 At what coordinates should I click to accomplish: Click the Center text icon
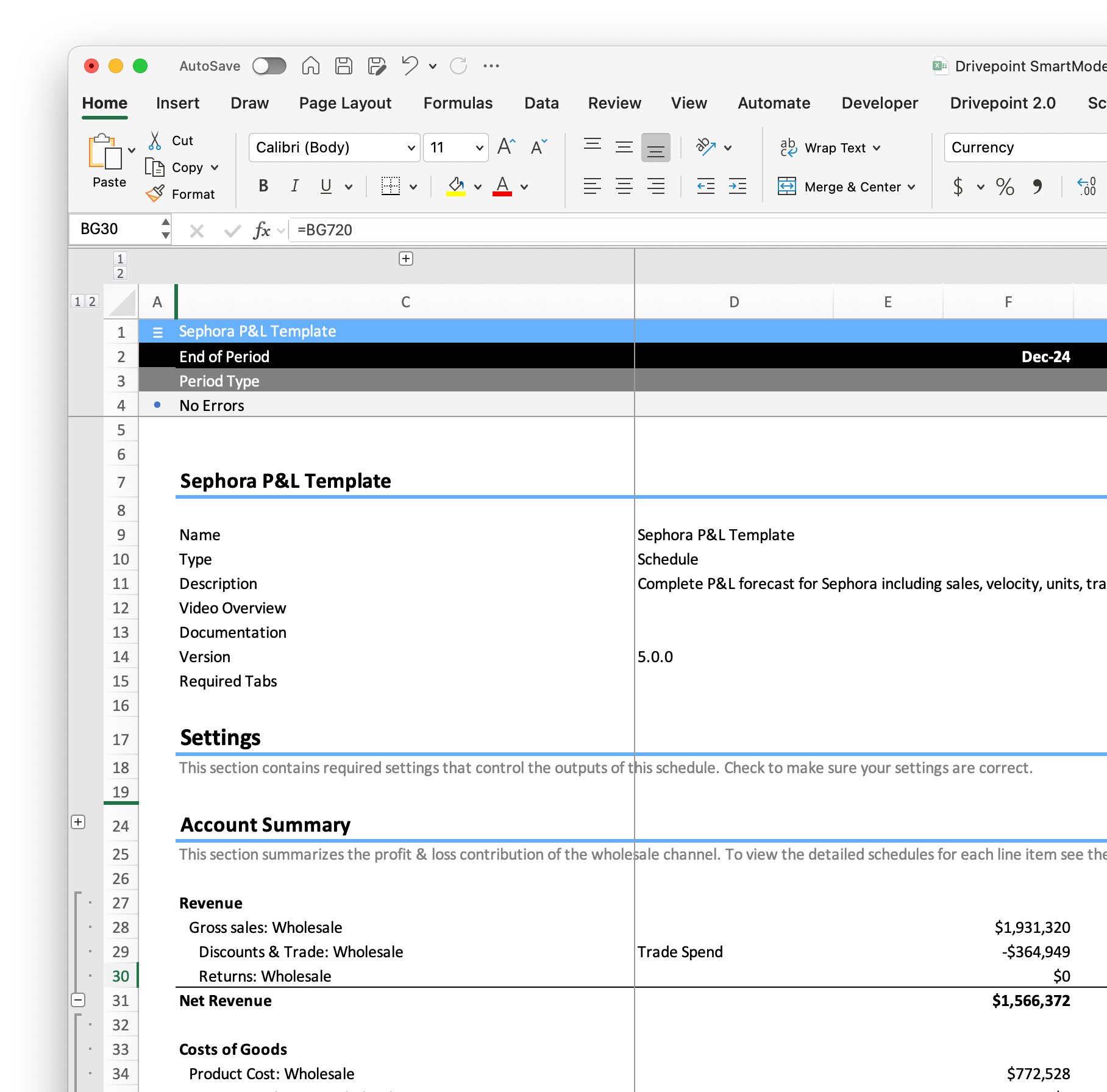click(x=624, y=186)
